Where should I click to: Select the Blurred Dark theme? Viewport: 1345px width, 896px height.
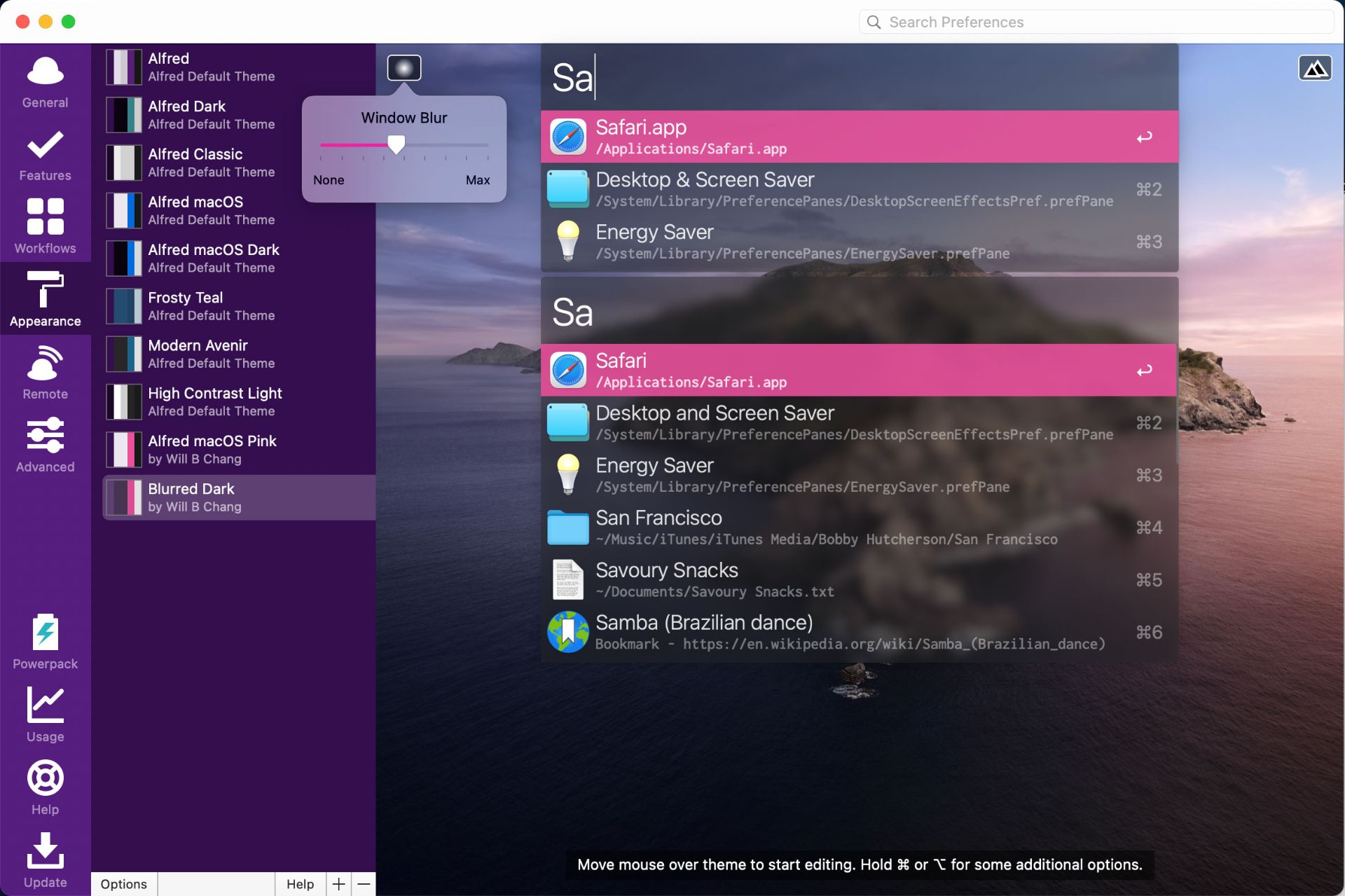click(x=239, y=497)
